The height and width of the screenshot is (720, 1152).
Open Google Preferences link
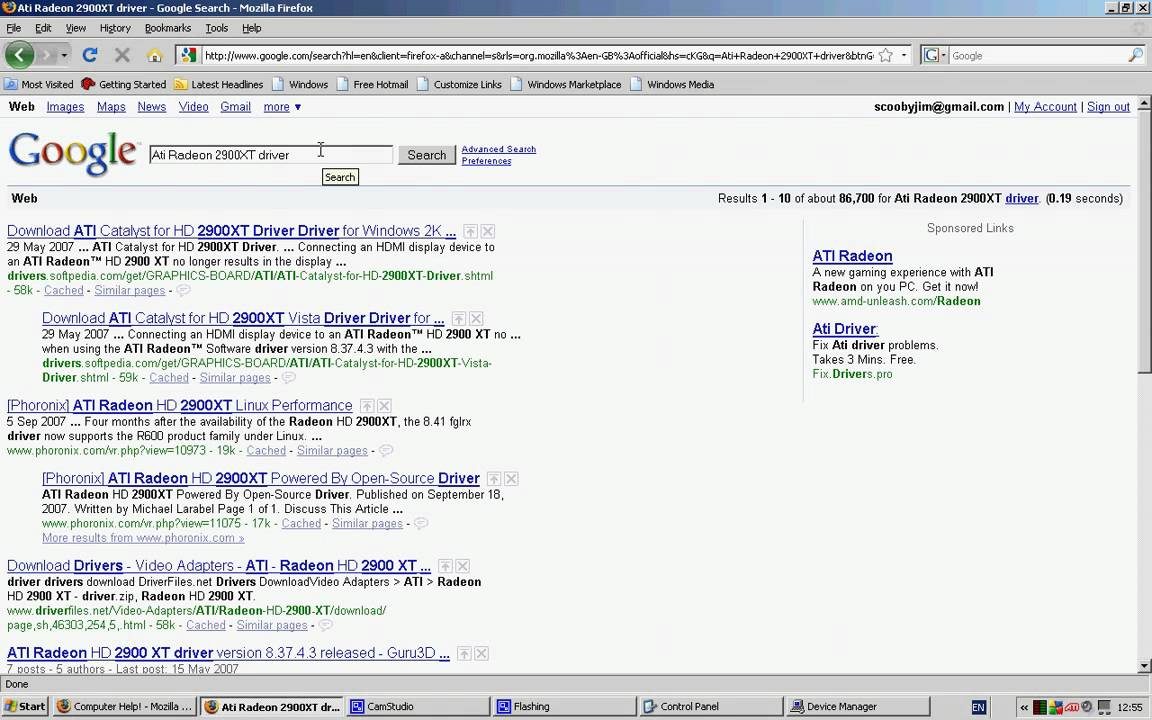486,161
